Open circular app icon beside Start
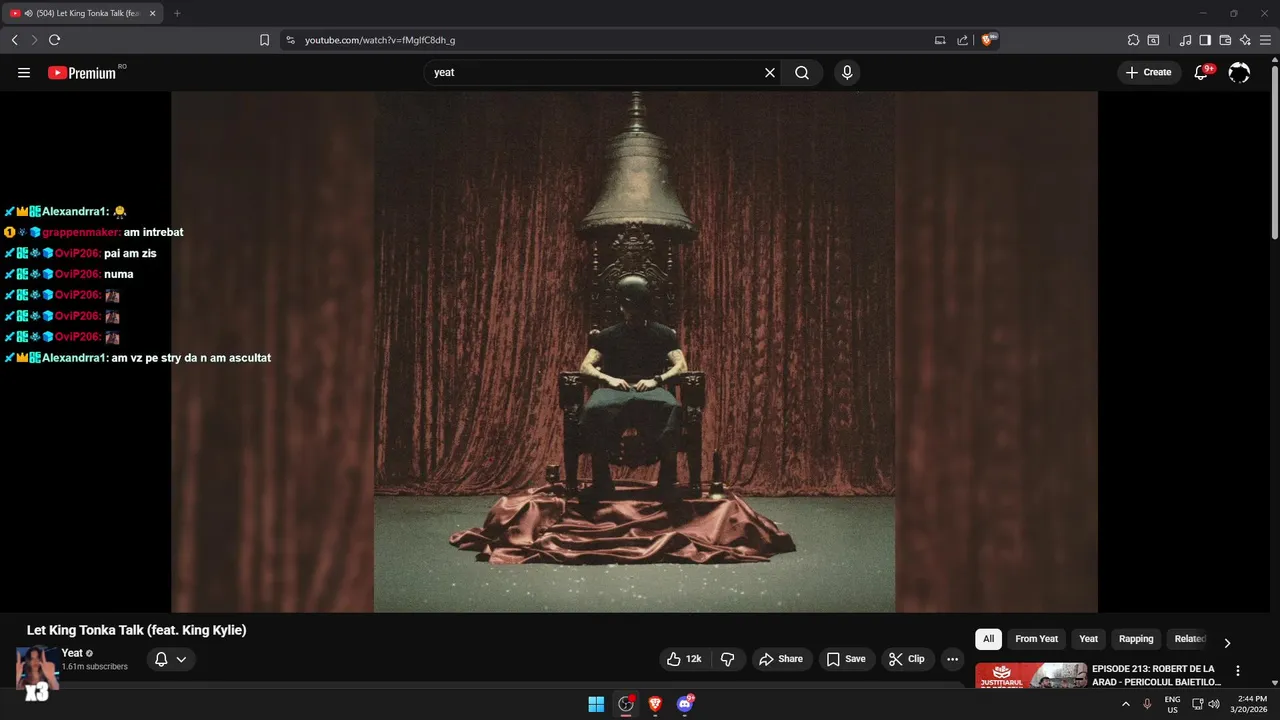 point(626,704)
